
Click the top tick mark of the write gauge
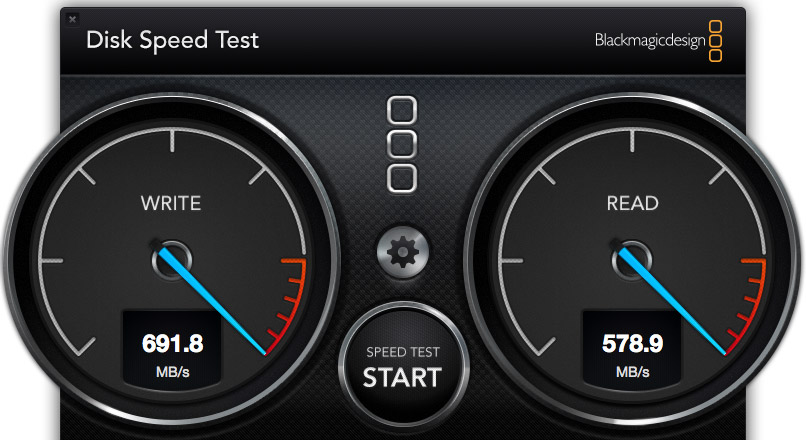(172, 141)
